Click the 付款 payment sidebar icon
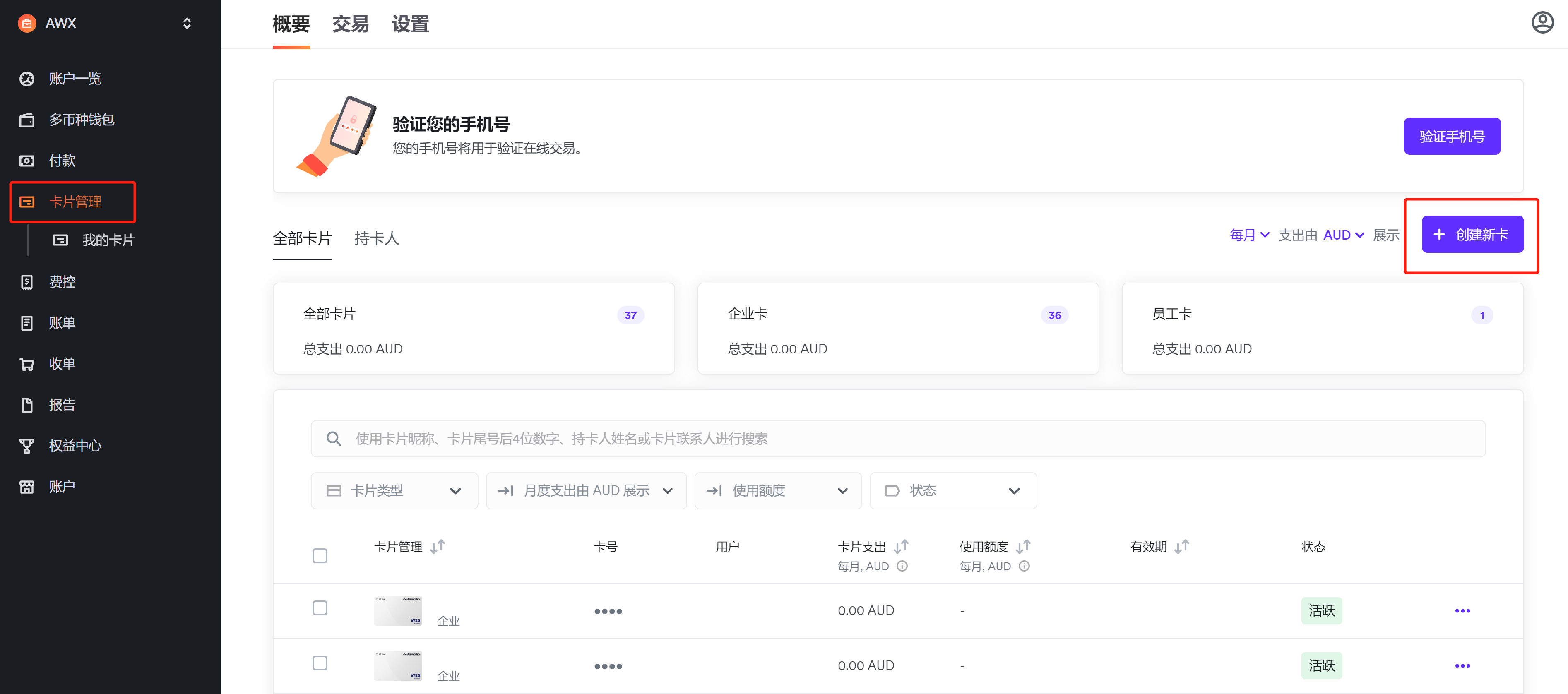This screenshot has height=694, width=1568. coord(27,161)
